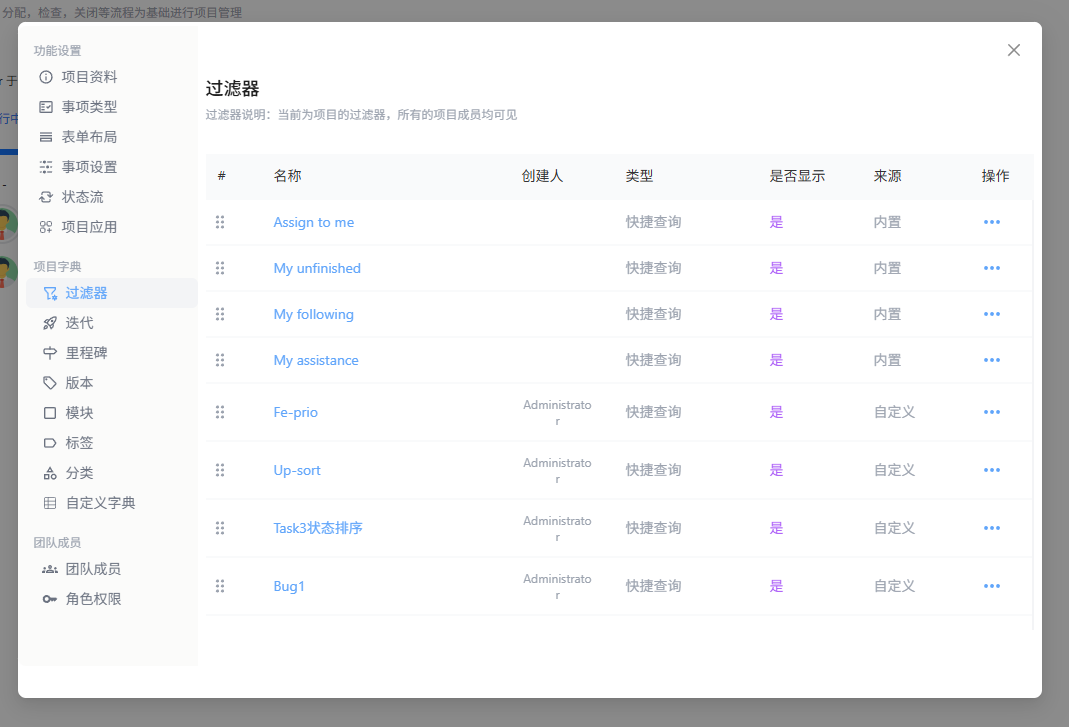Open more actions for My assistance

point(992,360)
